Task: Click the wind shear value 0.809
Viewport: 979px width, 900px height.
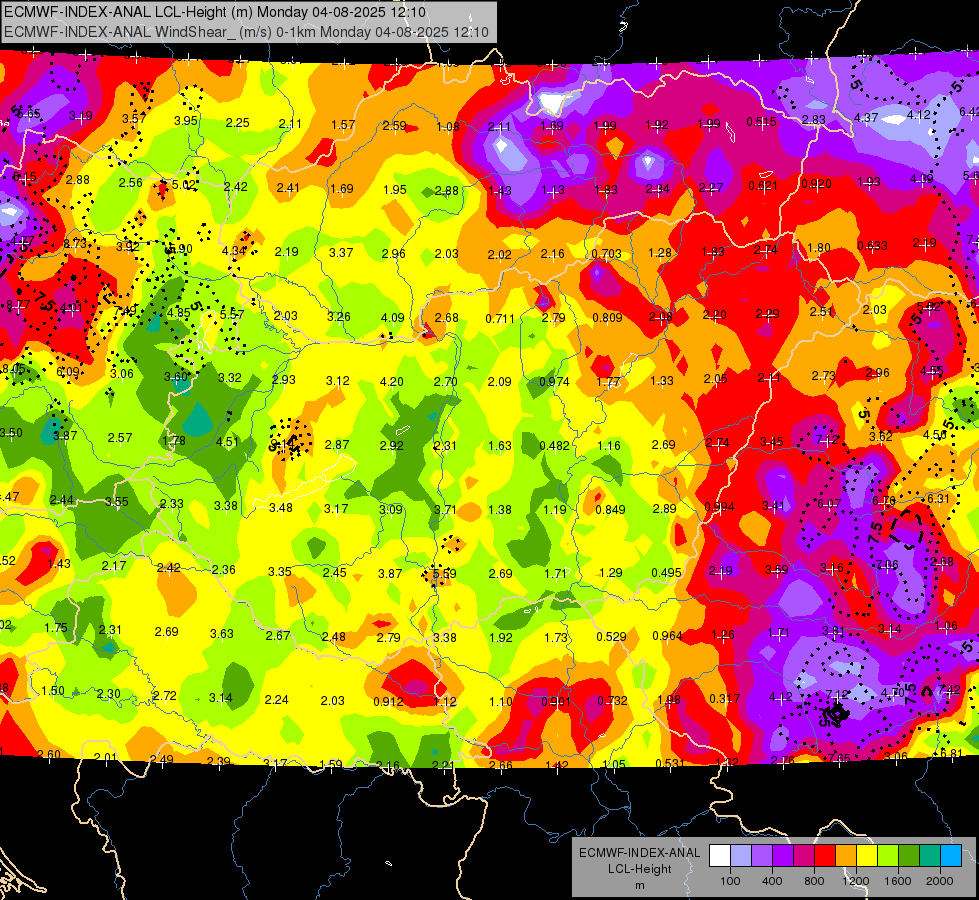Action: [607, 317]
